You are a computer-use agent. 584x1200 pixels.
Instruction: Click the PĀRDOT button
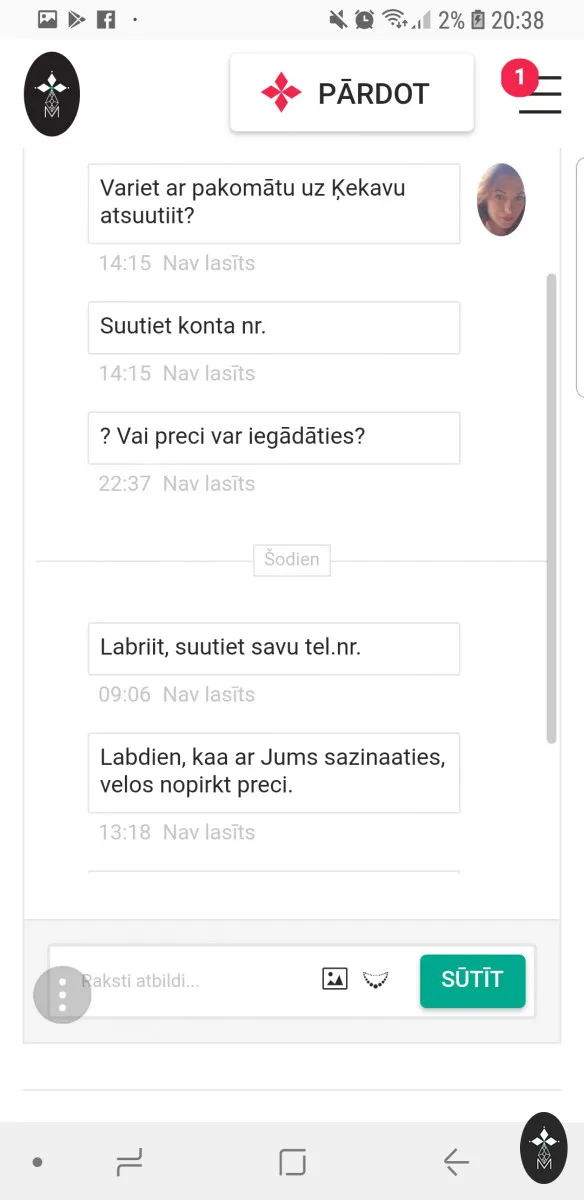point(352,93)
